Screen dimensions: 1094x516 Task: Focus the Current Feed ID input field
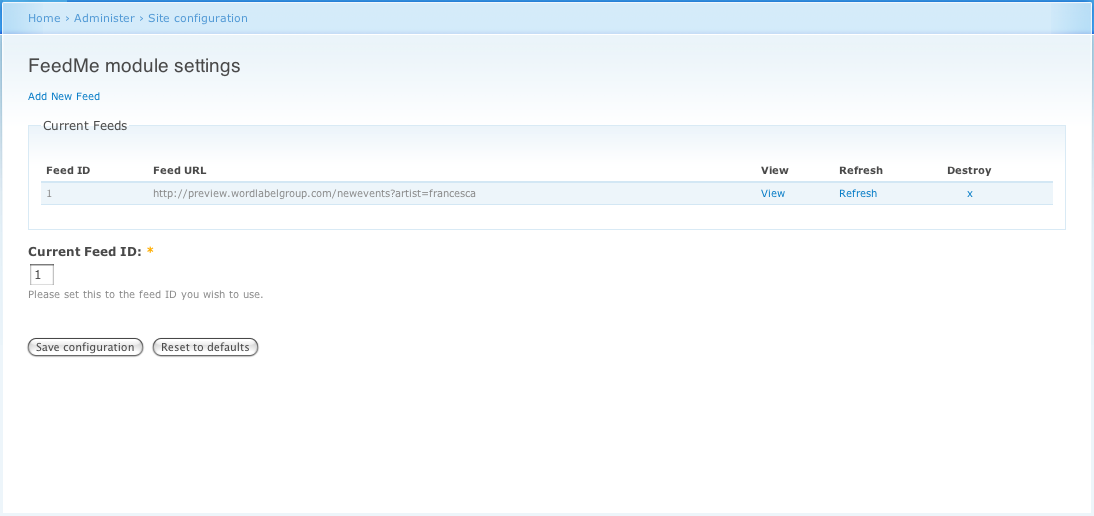point(41,275)
